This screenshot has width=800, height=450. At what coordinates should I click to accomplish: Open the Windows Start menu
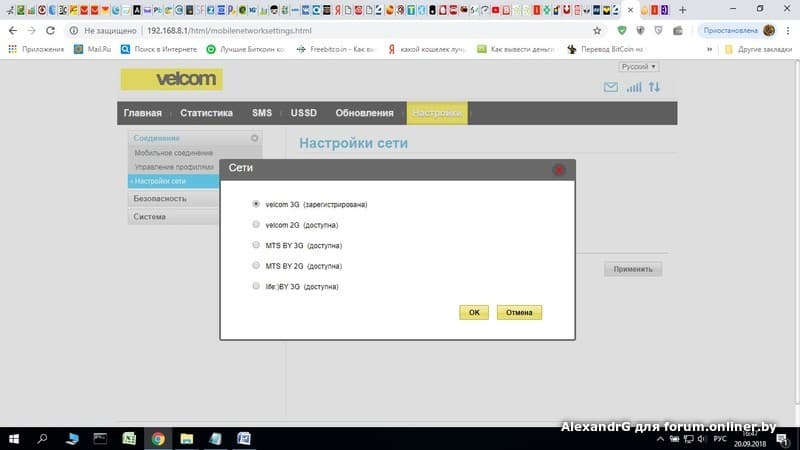(14, 439)
